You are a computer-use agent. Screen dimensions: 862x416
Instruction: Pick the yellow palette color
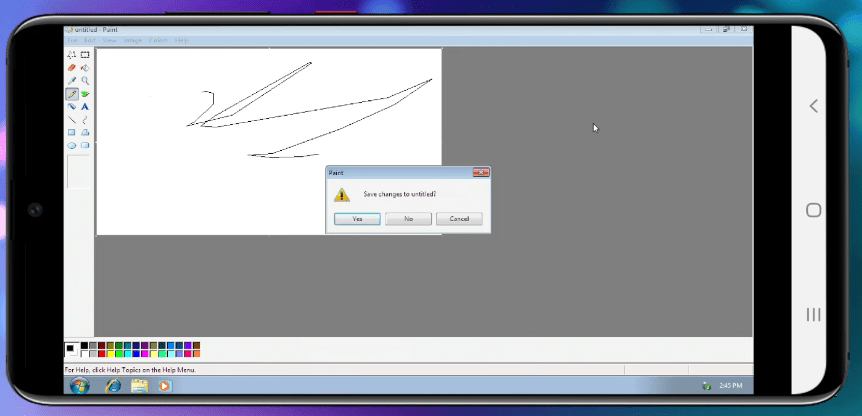point(110,353)
